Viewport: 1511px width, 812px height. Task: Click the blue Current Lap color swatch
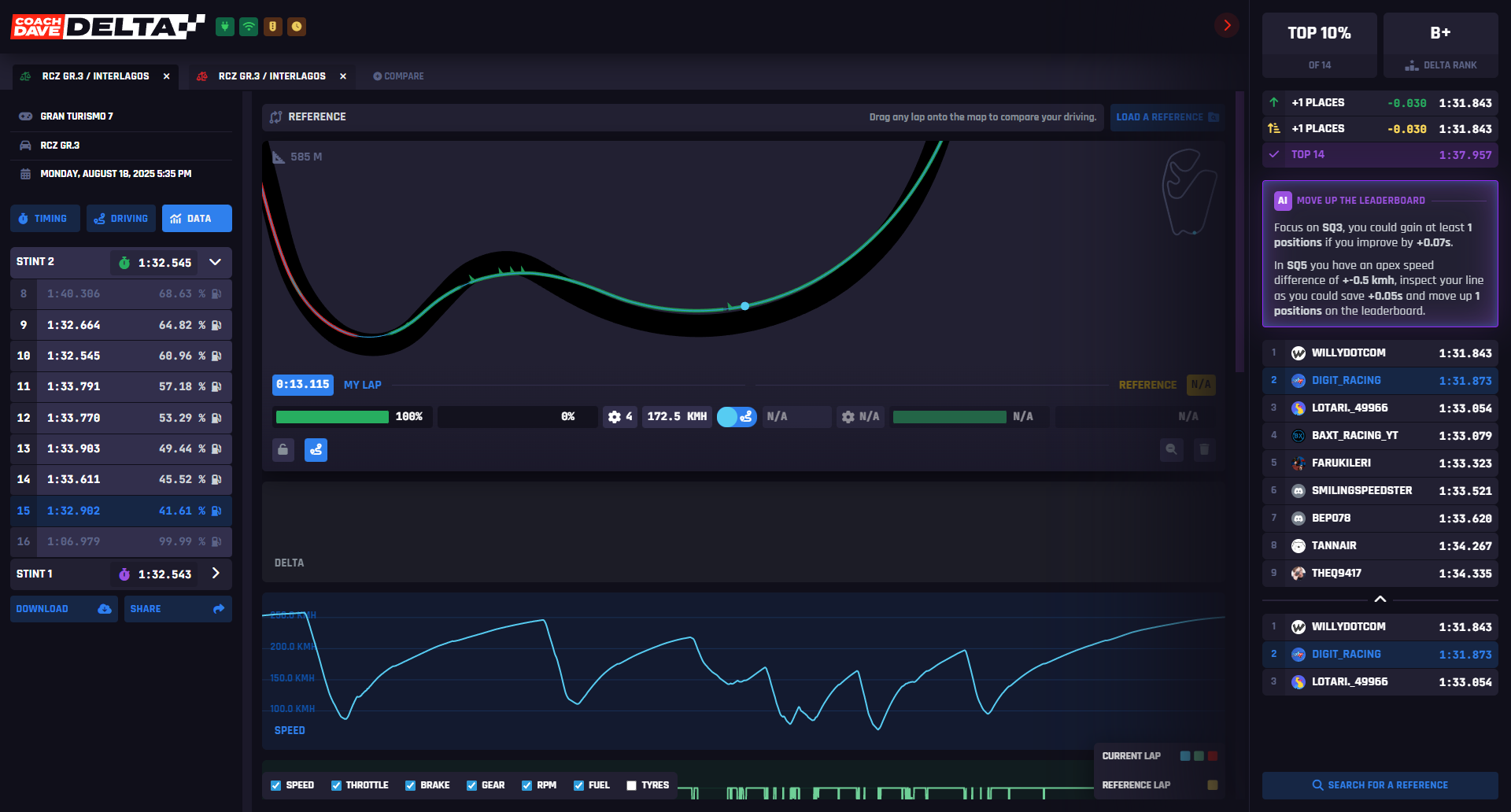(x=1185, y=756)
